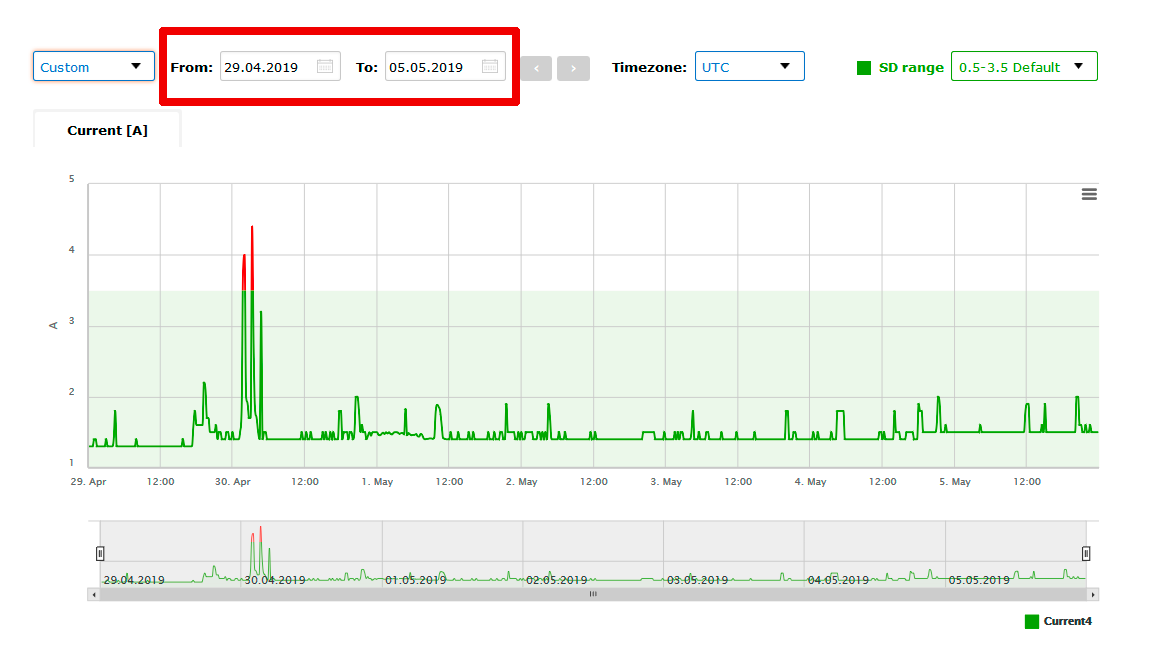
Task: Open the To date calendar picker icon
Action: pyautogui.click(x=490, y=66)
